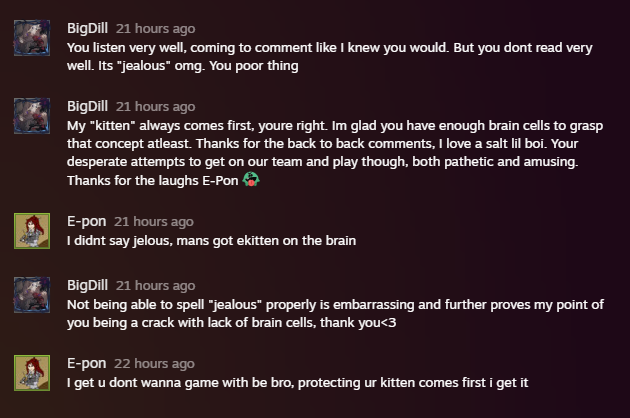Open E-pon's avatar on the 22 hours ago comment
This screenshot has width=630, height=418.
click(x=32, y=373)
